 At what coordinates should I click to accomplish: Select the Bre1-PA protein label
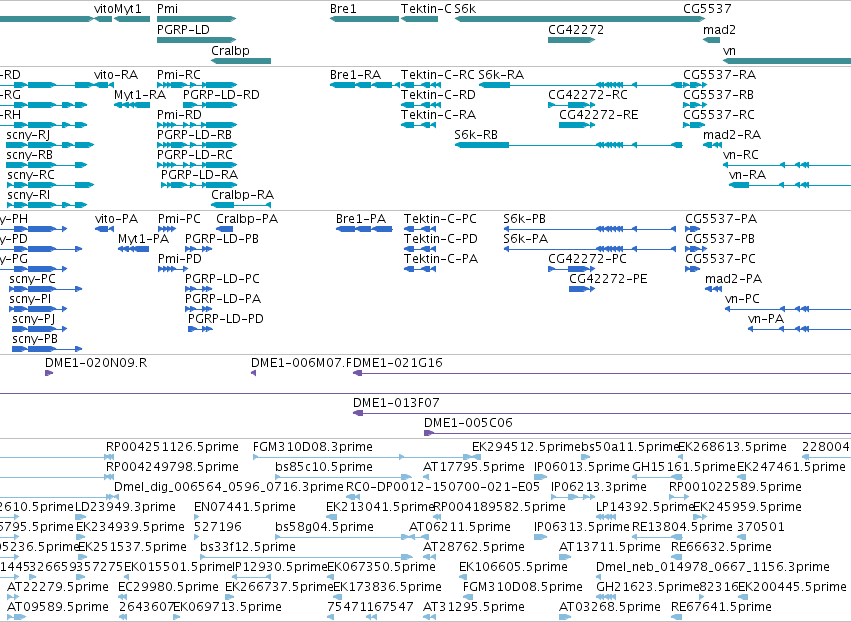(x=361, y=219)
